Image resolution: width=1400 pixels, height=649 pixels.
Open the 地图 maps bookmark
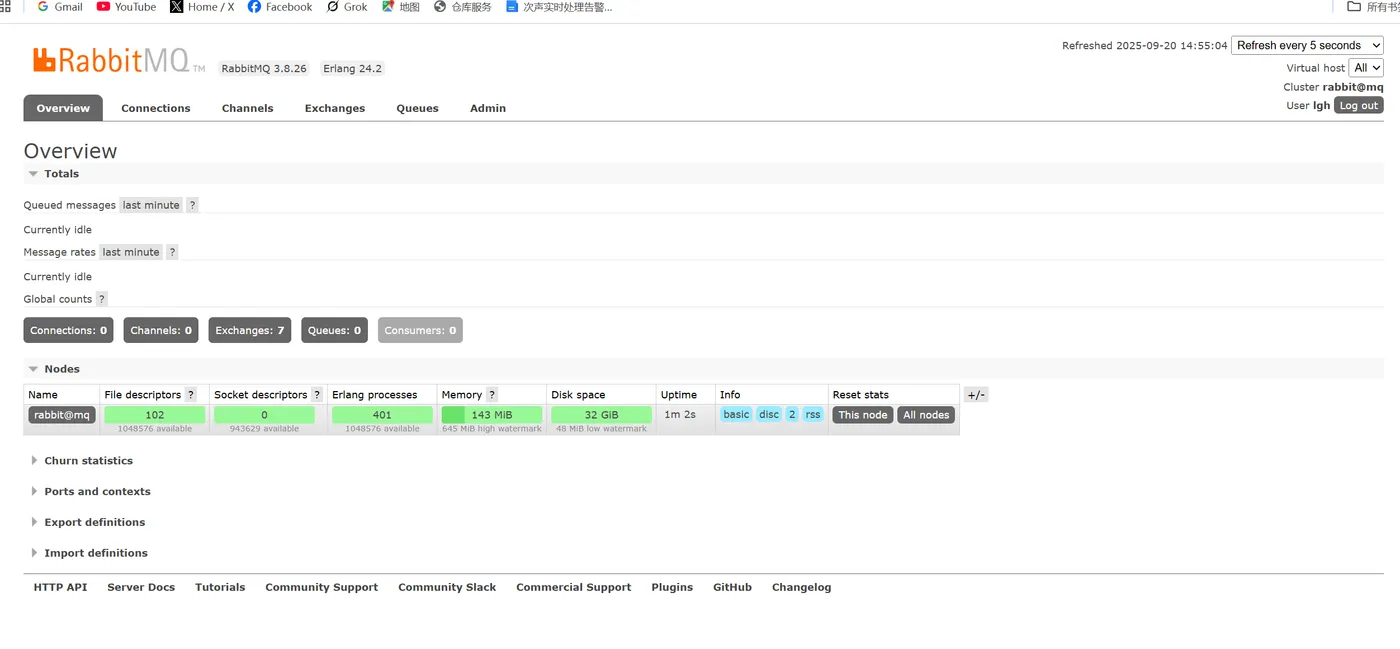point(401,7)
